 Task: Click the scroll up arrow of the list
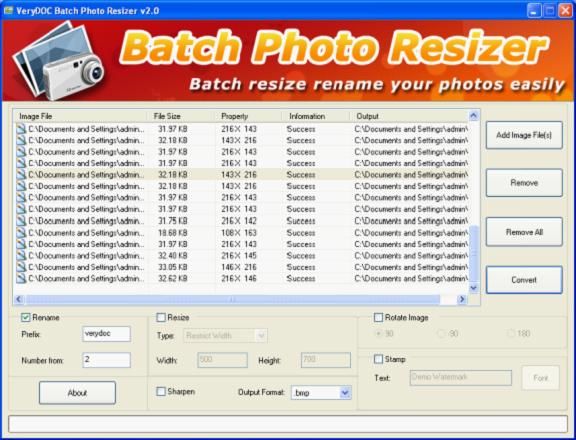tap(474, 116)
